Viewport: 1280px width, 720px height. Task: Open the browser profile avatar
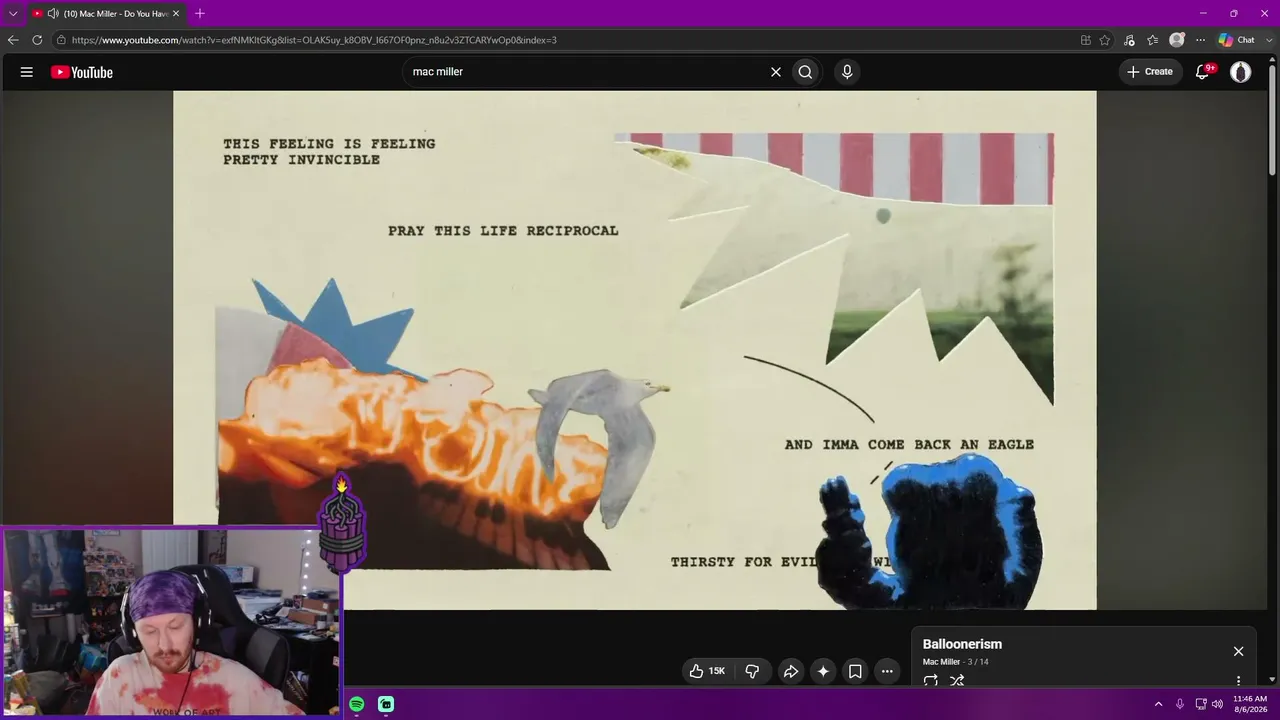[x=1177, y=40]
